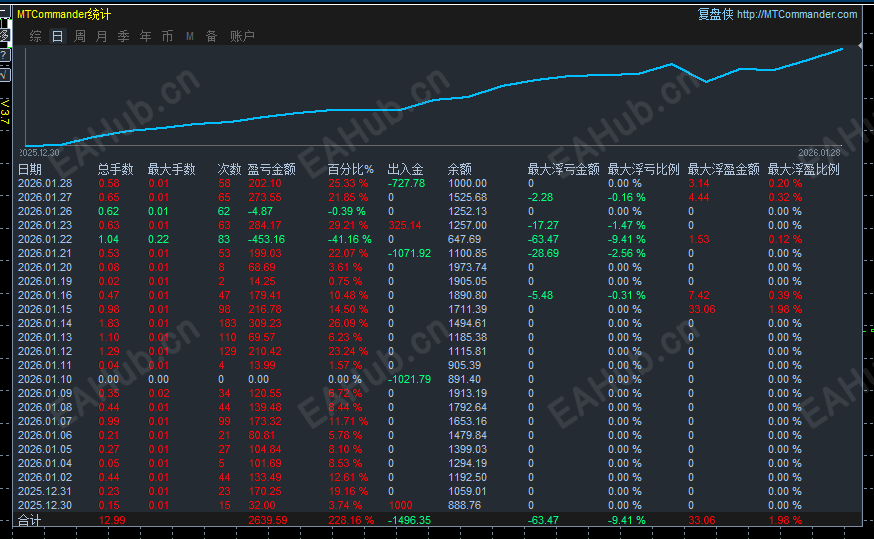Click the floating loss -17.27
This screenshot has height=539, width=874.
point(543,225)
